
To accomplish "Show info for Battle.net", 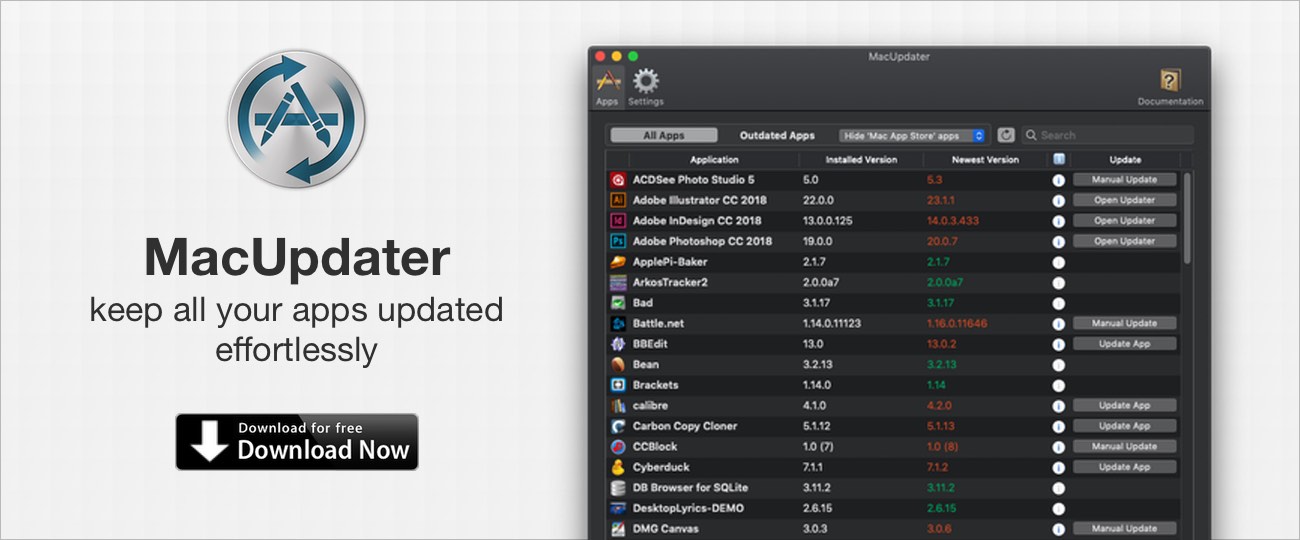I will pyautogui.click(x=1058, y=323).
